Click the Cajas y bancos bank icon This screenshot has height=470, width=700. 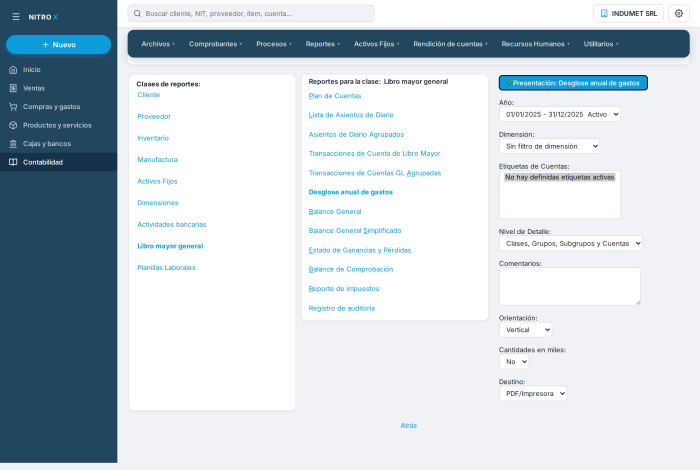[x=13, y=144]
